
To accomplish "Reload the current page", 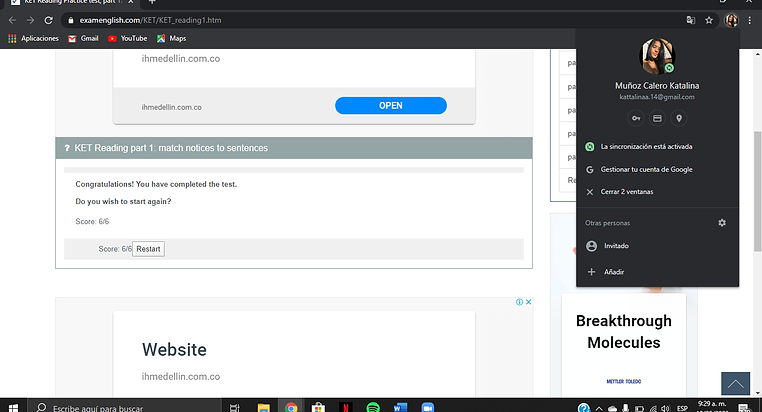I will click(x=49, y=20).
